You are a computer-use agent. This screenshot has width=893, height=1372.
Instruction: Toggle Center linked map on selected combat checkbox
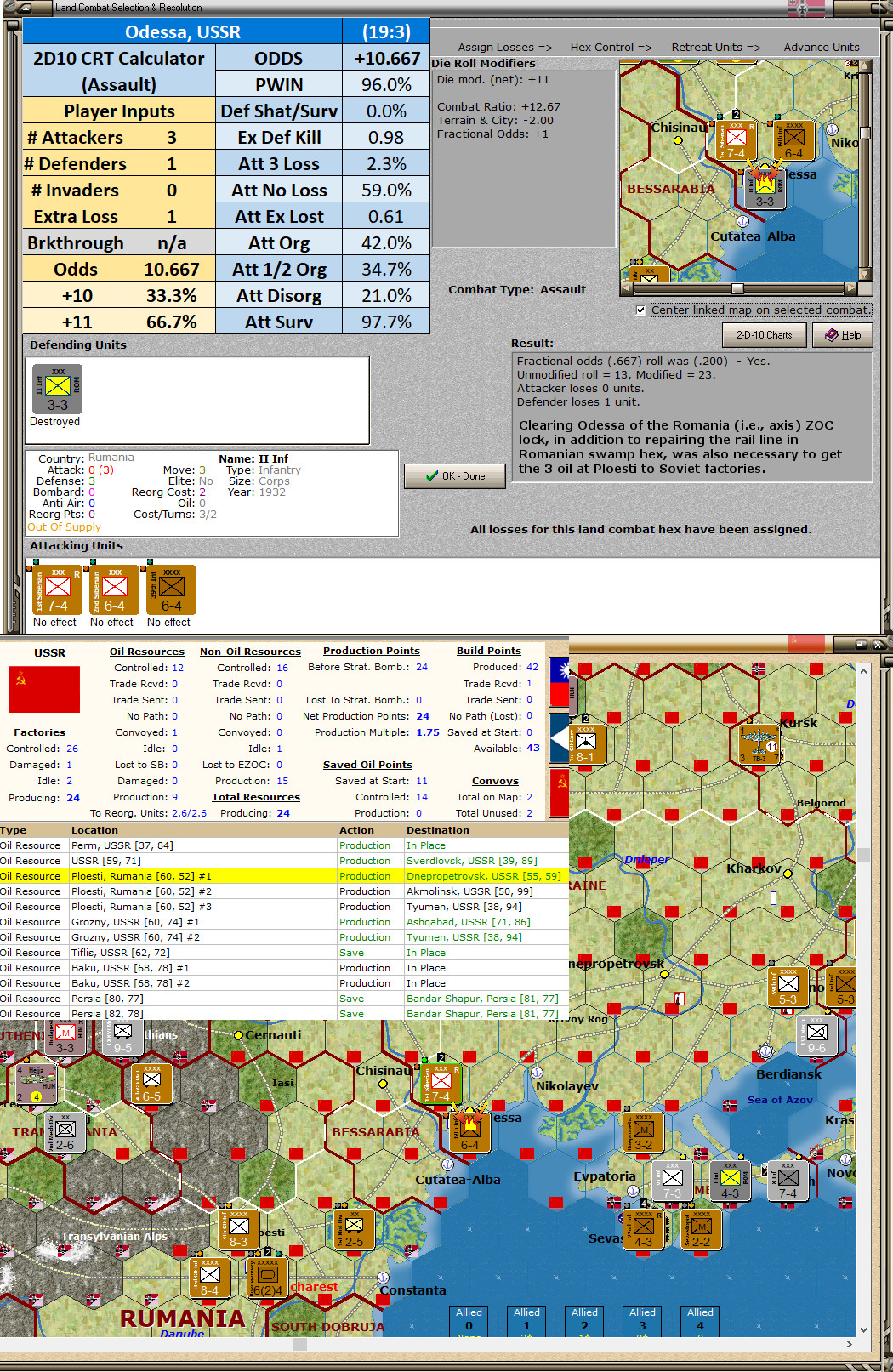[x=640, y=310]
